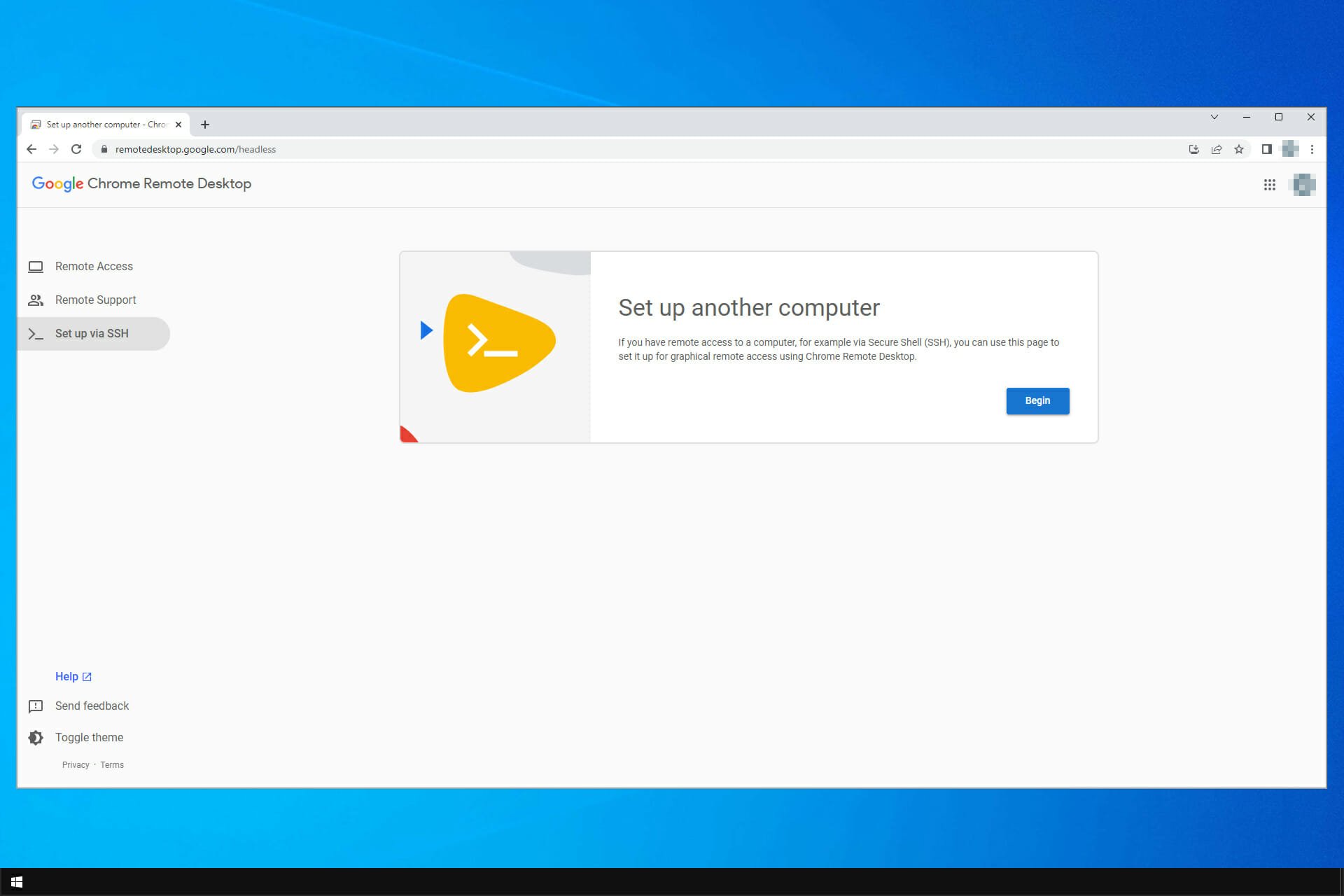Click the Send feedback icon
The width and height of the screenshot is (1344, 896).
tap(36, 706)
